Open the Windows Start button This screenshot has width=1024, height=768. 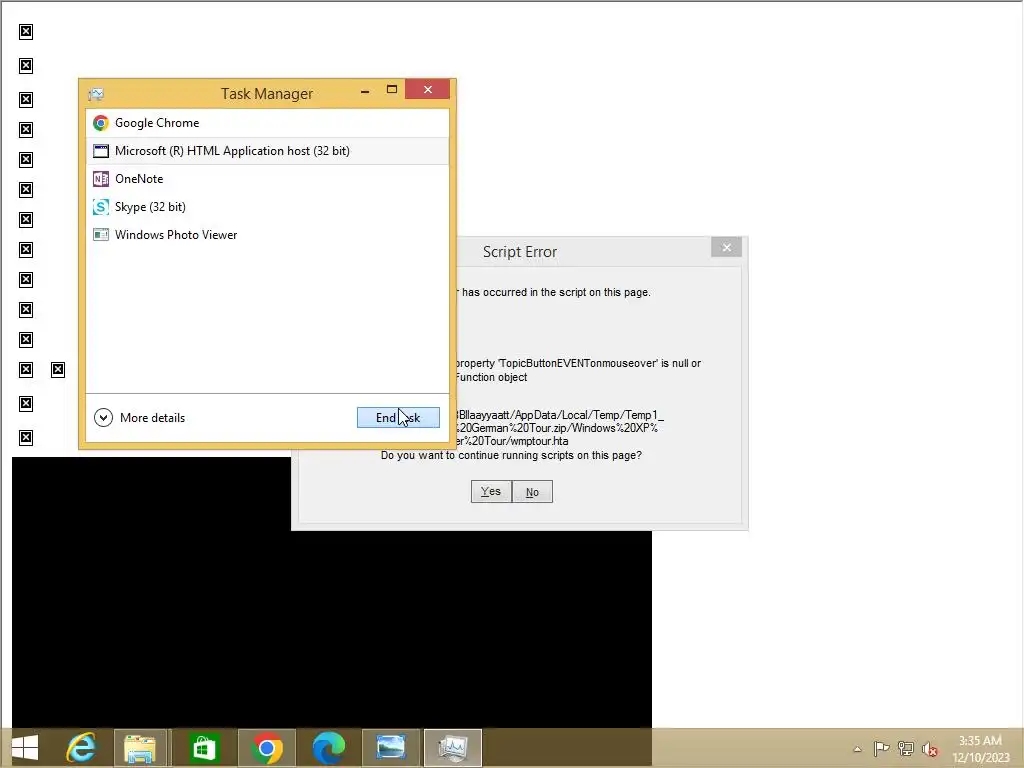[25, 748]
